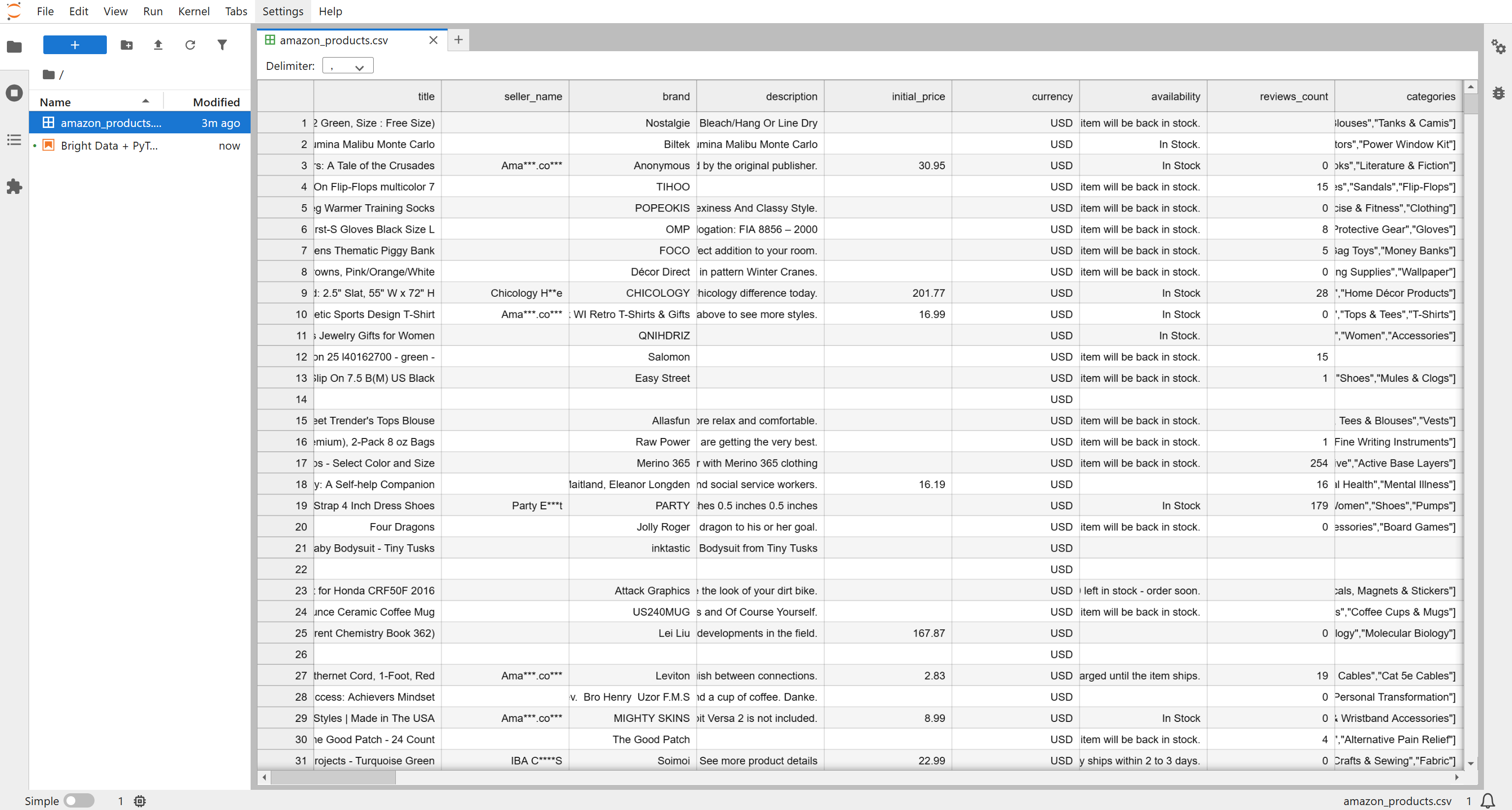Open the Kernel menu
Viewport: 1512px width, 810px height.
click(193, 11)
